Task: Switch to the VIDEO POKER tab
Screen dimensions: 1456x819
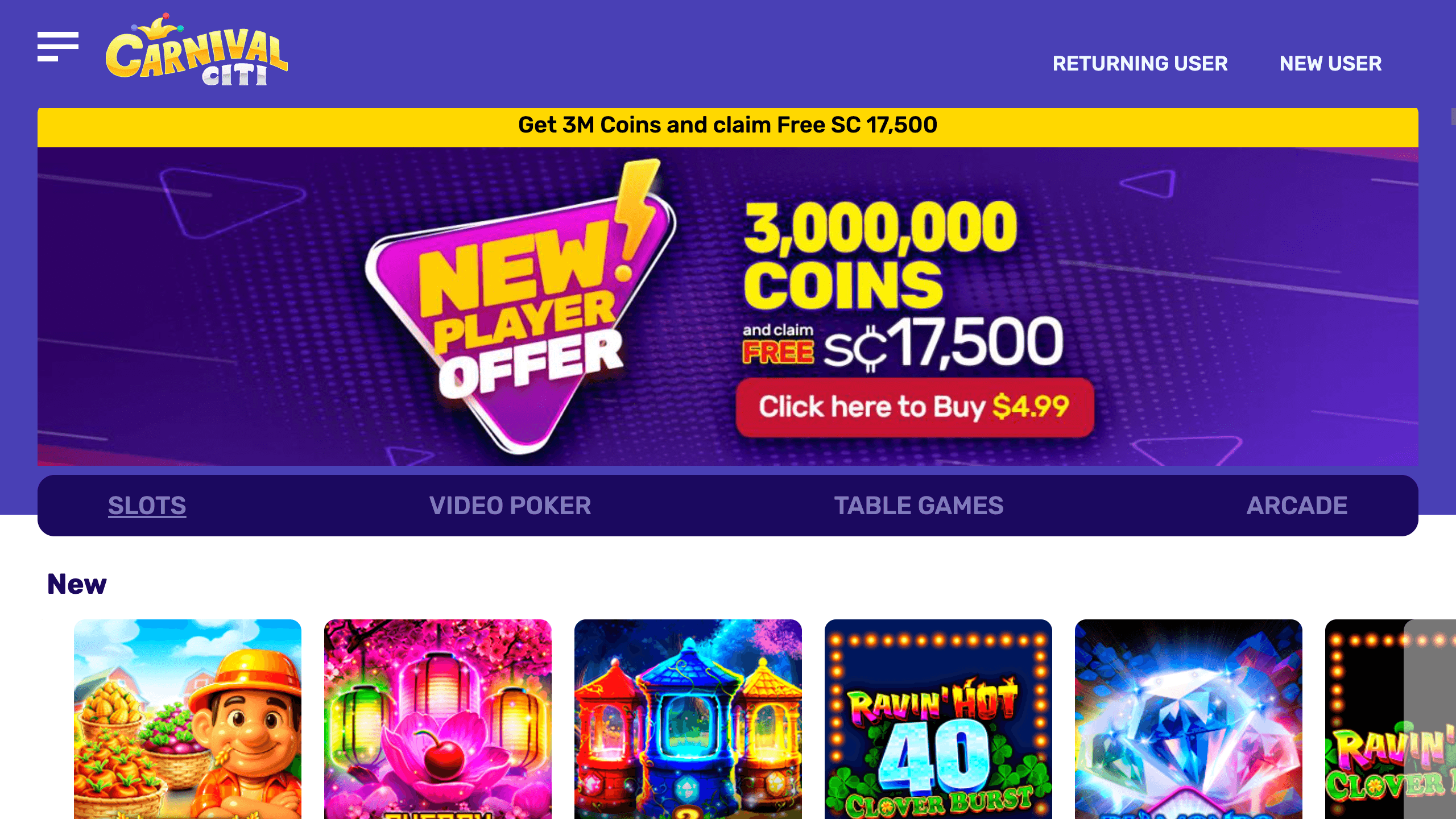Action: [x=511, y=505]
